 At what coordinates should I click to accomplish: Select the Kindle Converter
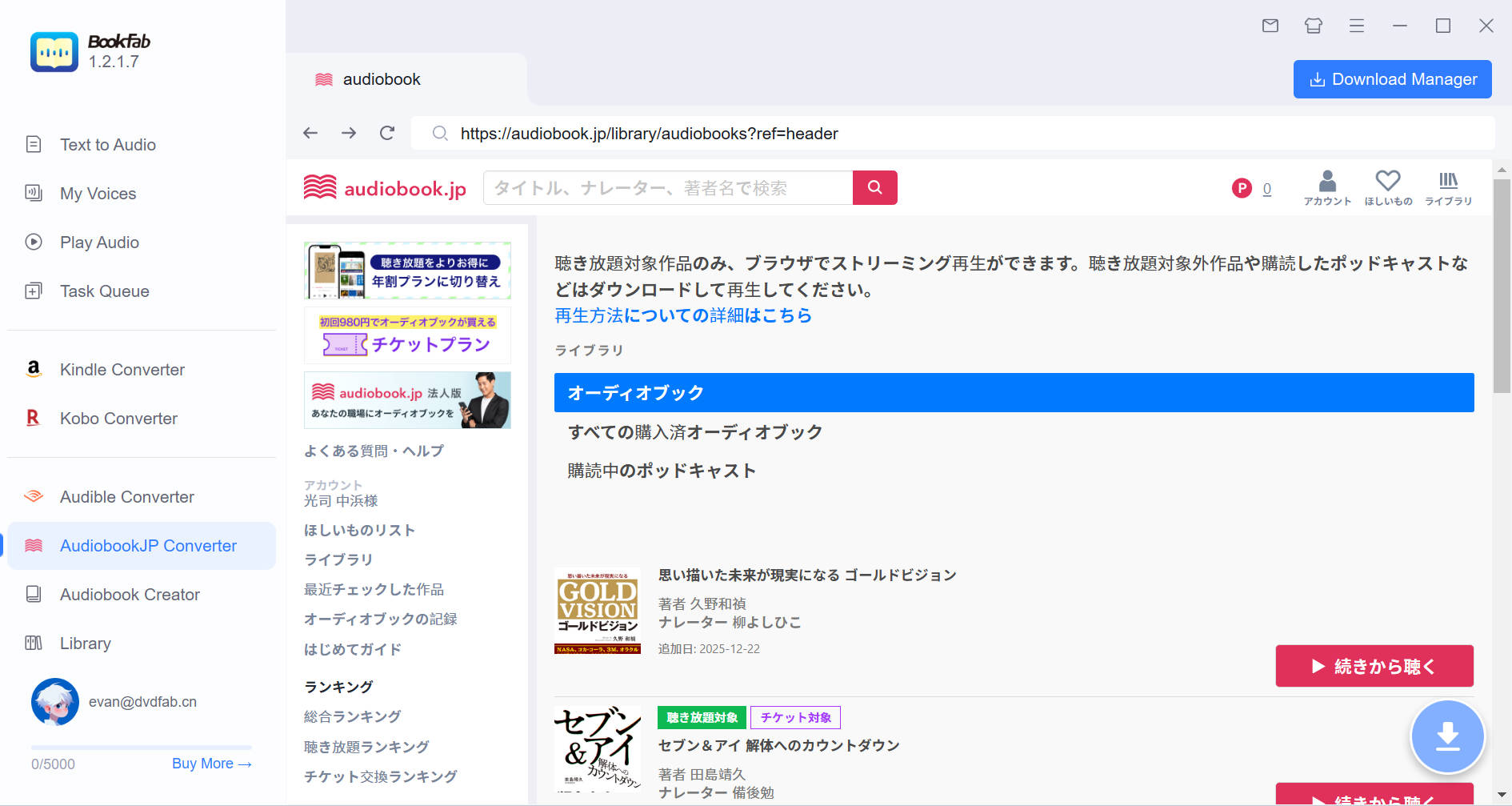(122, 370)
